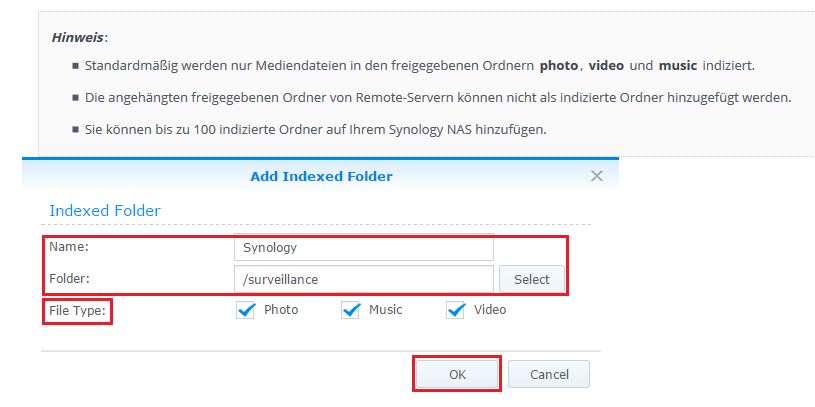Uncheck the Photo file type checkbox
Viewport: 815px width, 407px height.
246,310
